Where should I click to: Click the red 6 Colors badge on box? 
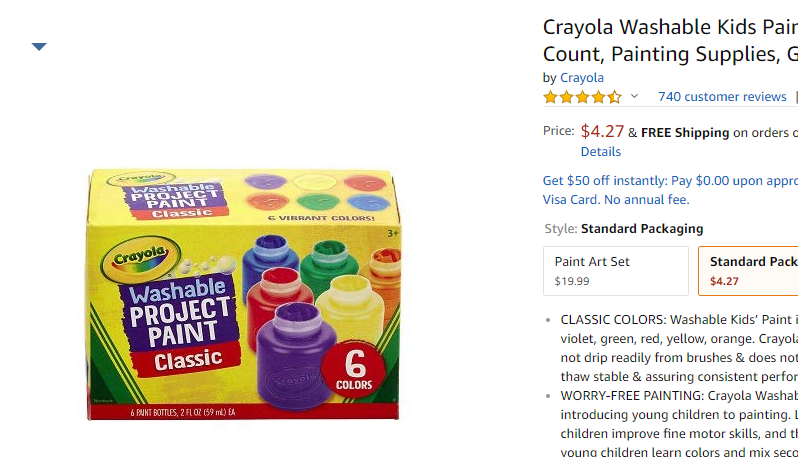[354, 370]
